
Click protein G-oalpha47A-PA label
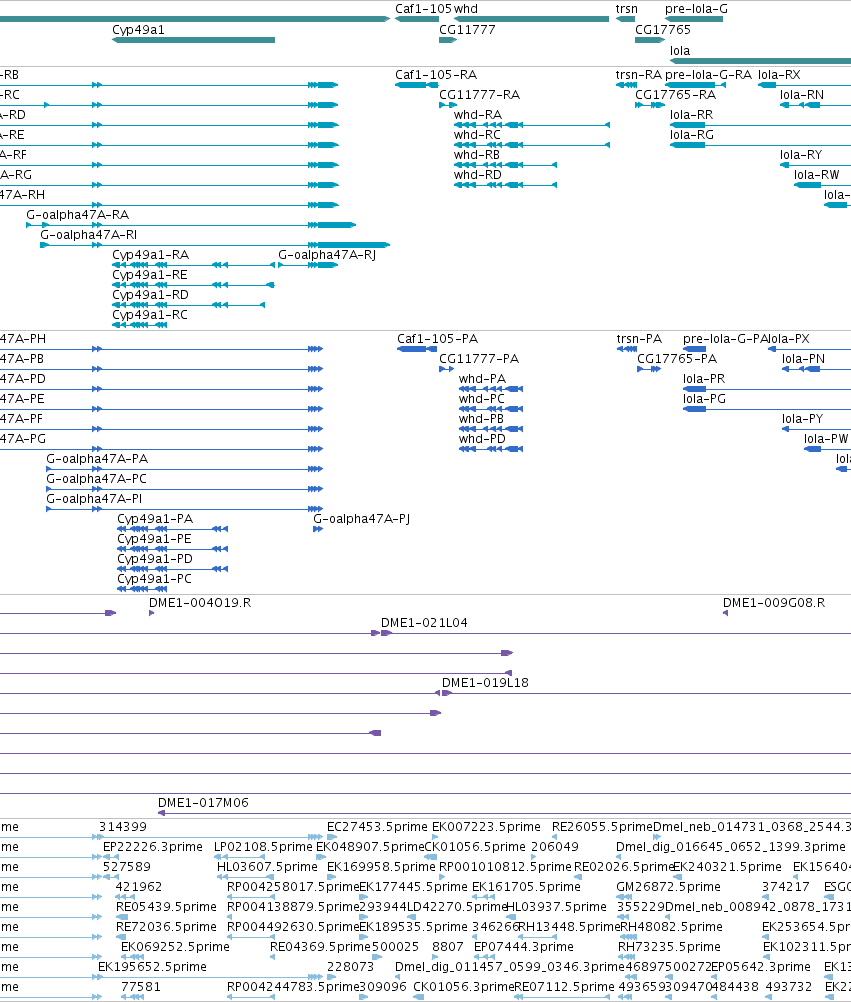(x=97, y=459)
